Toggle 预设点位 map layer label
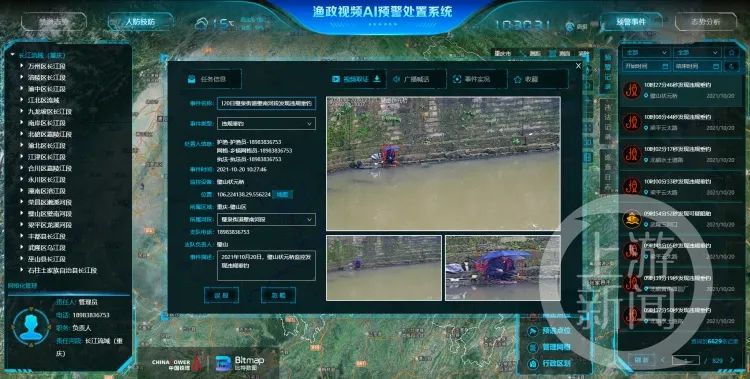This screenshot has width=750, height=379. 556,331
